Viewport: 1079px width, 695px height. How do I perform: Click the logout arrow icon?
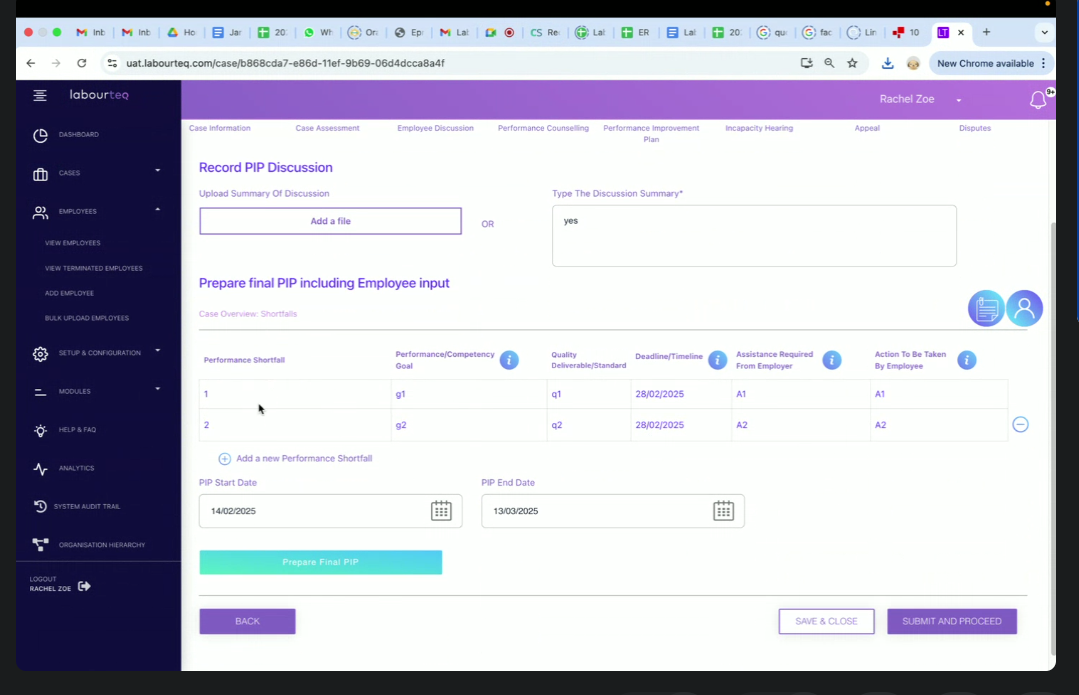point(84,586)
